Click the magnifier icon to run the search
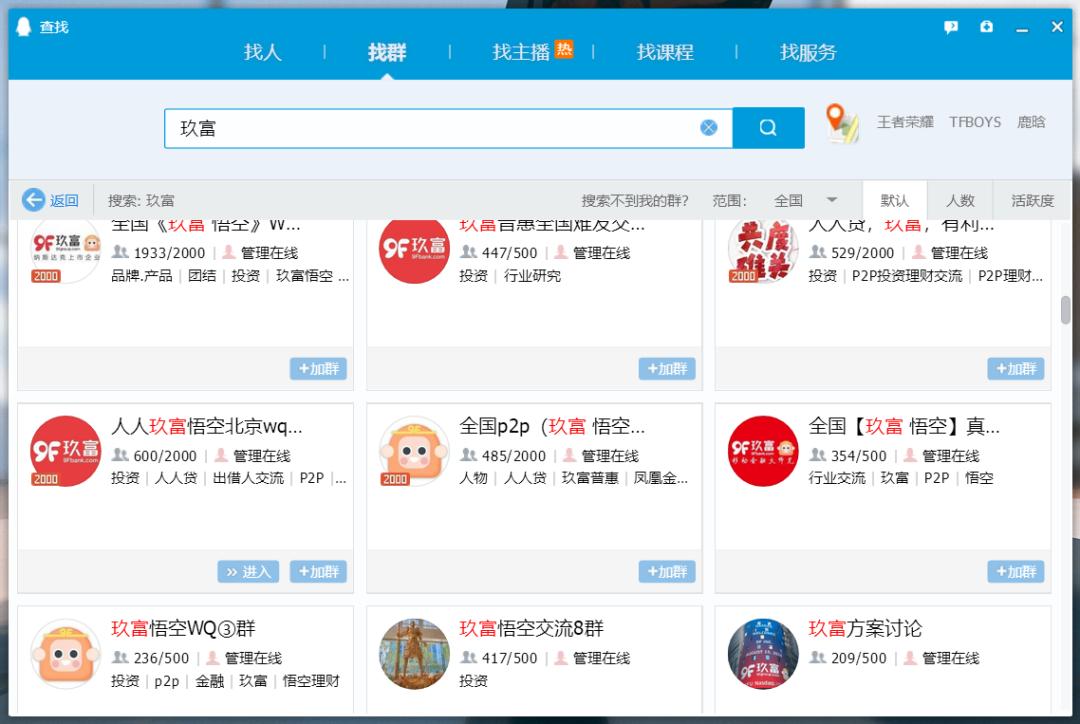The height and width of the screenshot is (724, 1080). 767,127
